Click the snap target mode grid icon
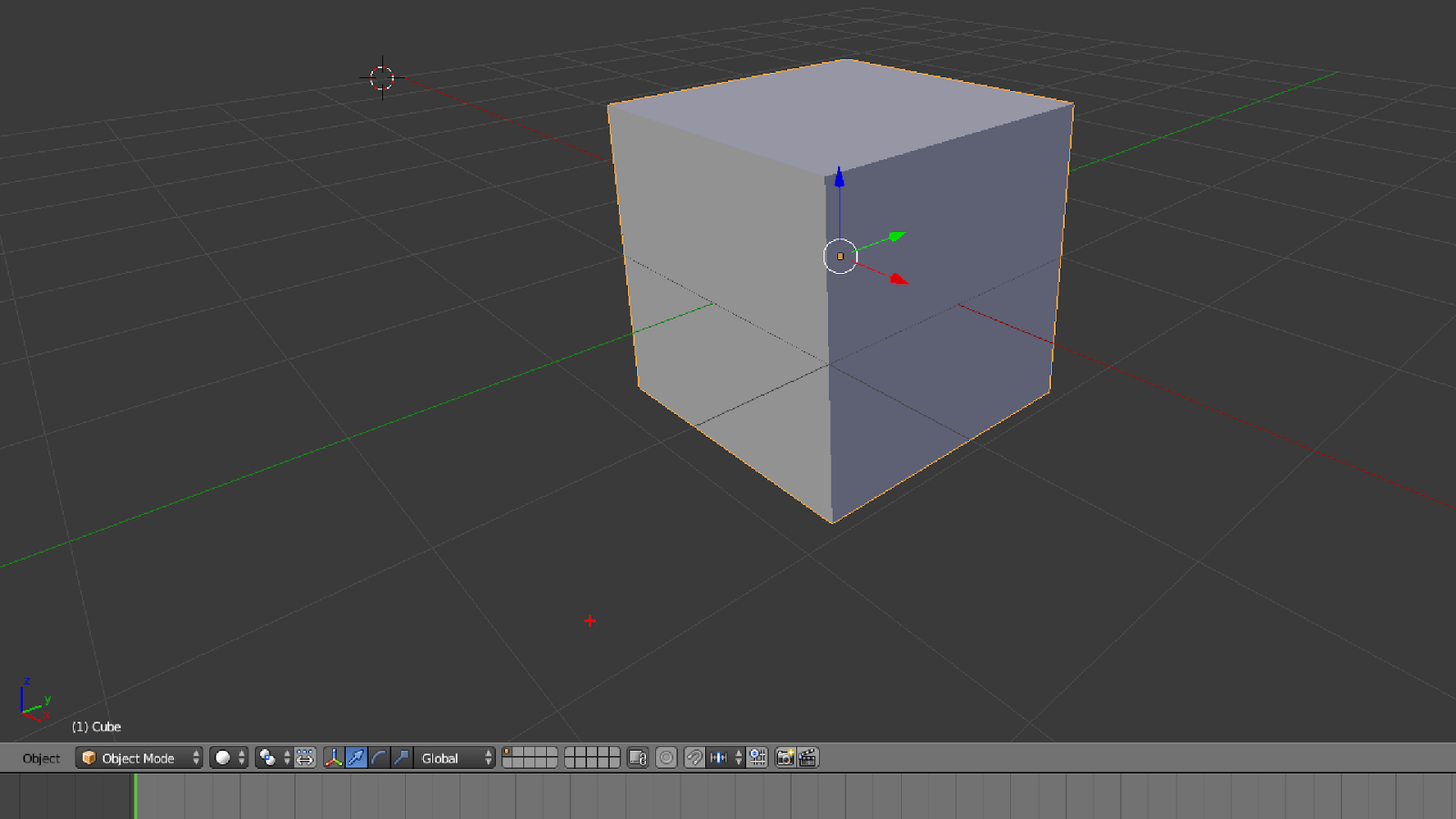 tap(756, 758)
